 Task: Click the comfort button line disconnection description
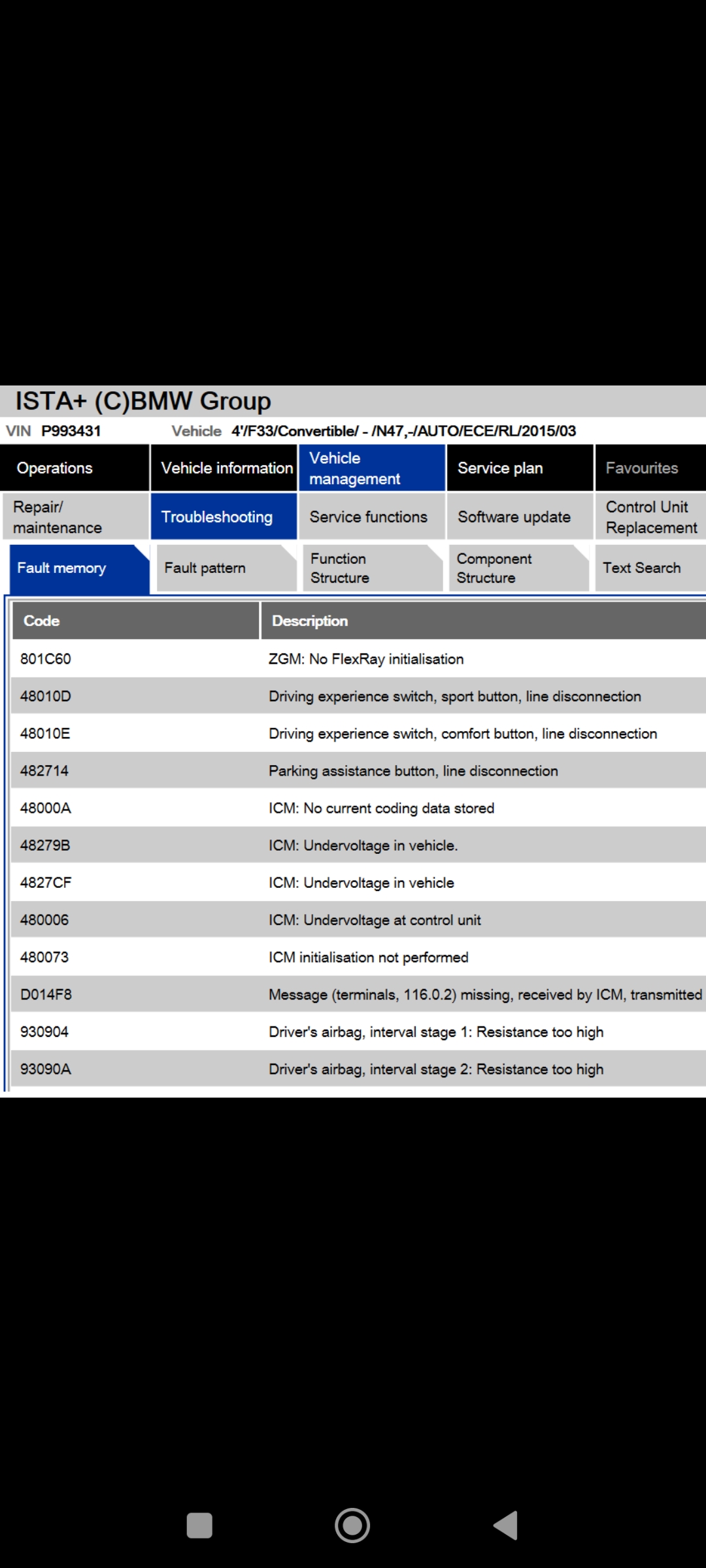point(463,733)
